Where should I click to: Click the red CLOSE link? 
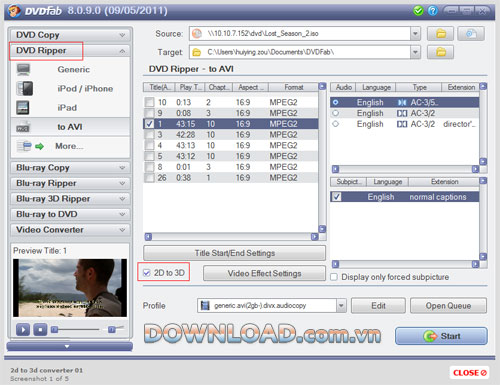(469, 373)
